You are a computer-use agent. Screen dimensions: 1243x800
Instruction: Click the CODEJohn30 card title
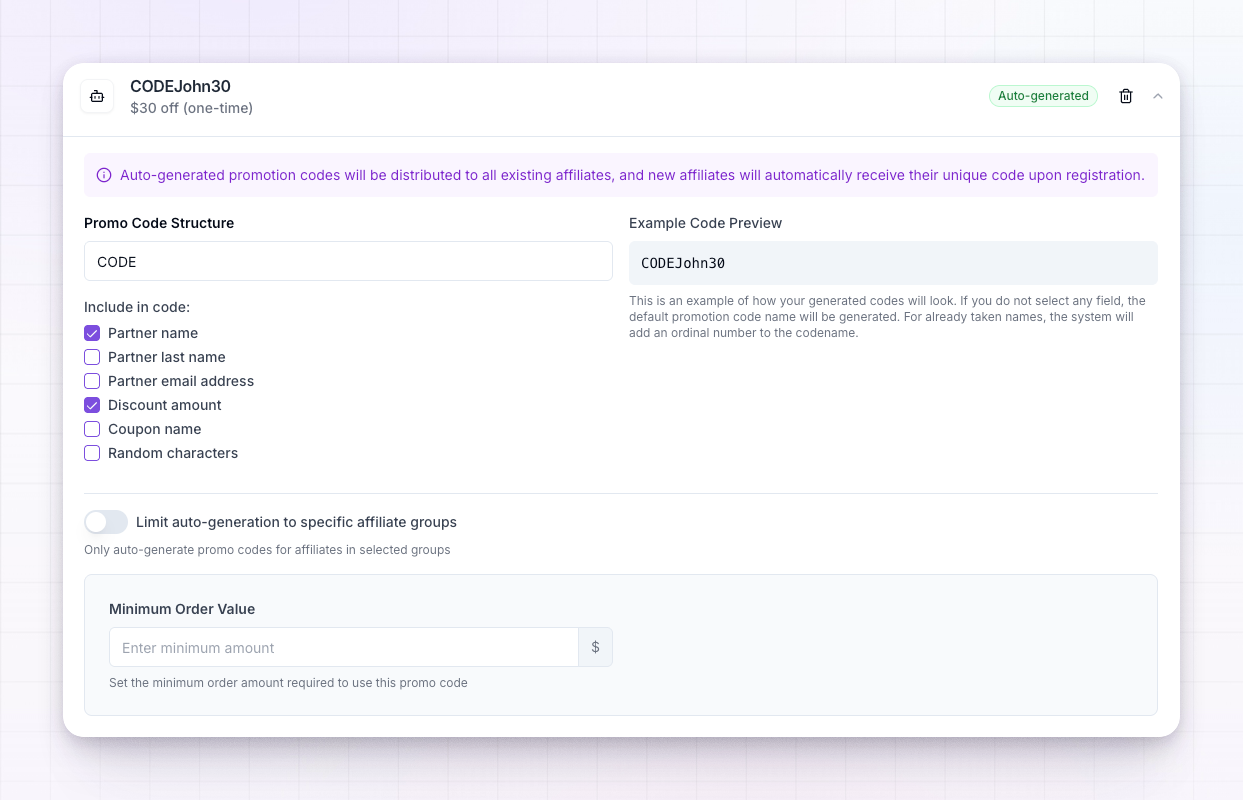[180, 86]
